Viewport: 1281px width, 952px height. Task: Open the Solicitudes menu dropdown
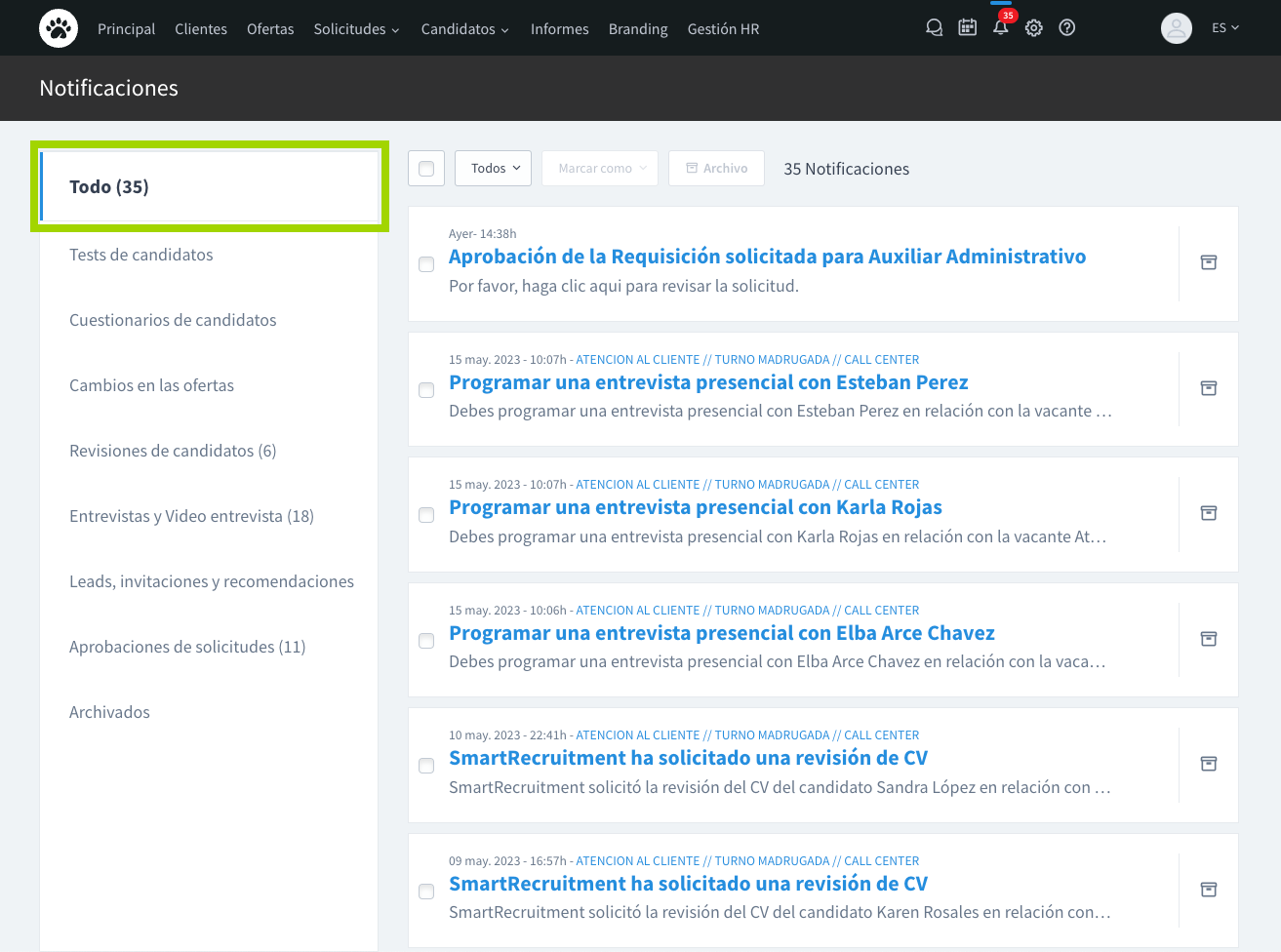point(356,29)
